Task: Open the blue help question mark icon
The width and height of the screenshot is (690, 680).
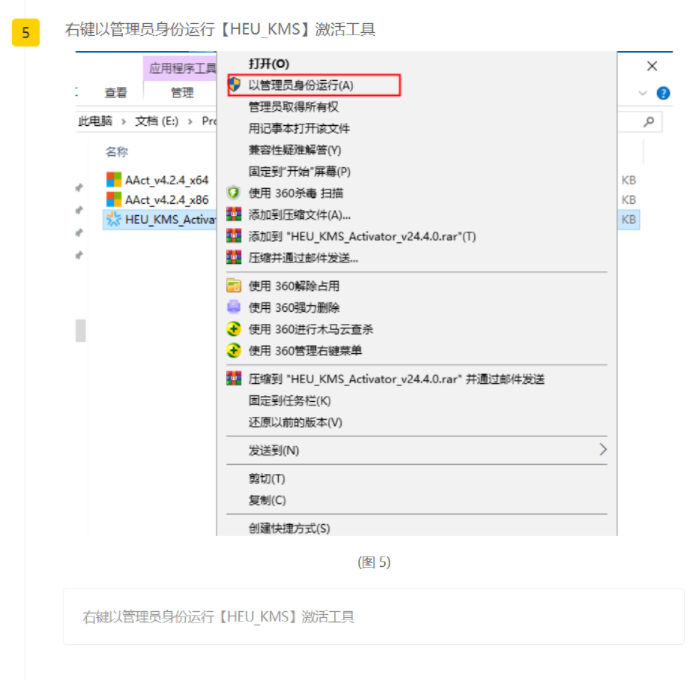Action: [x=663, y=93]
